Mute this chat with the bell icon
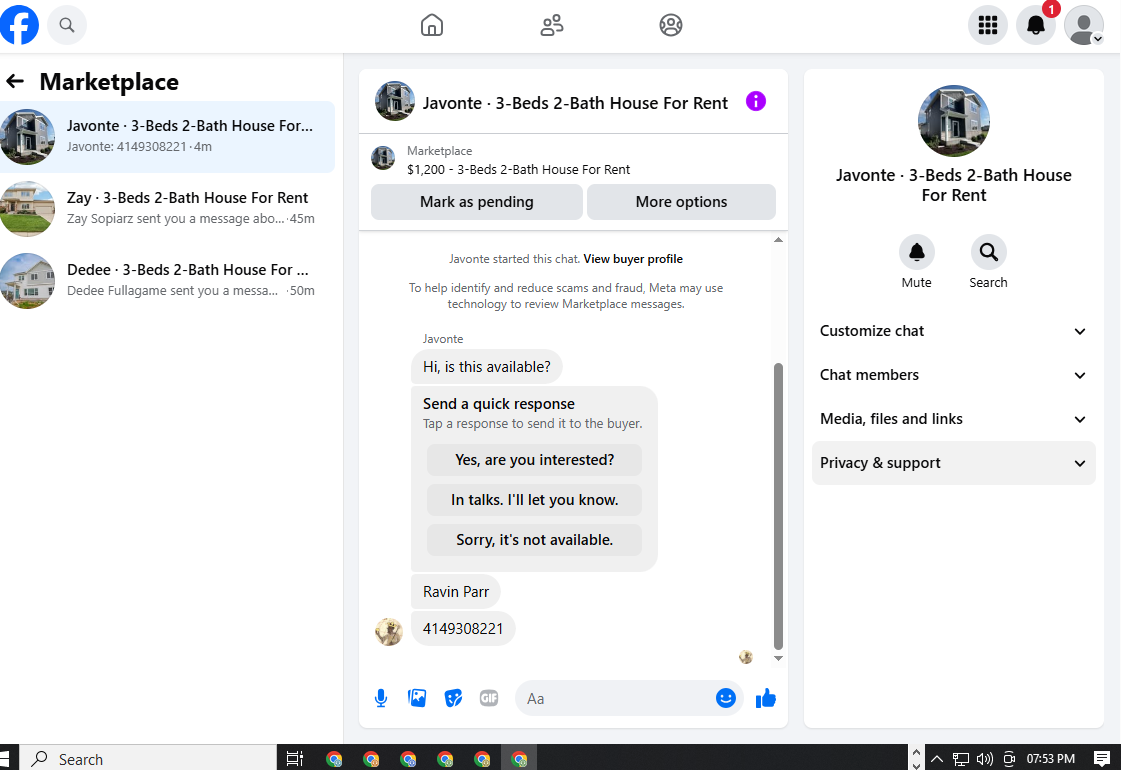This screenshot has height=770, width=1121. coord(917,252)
